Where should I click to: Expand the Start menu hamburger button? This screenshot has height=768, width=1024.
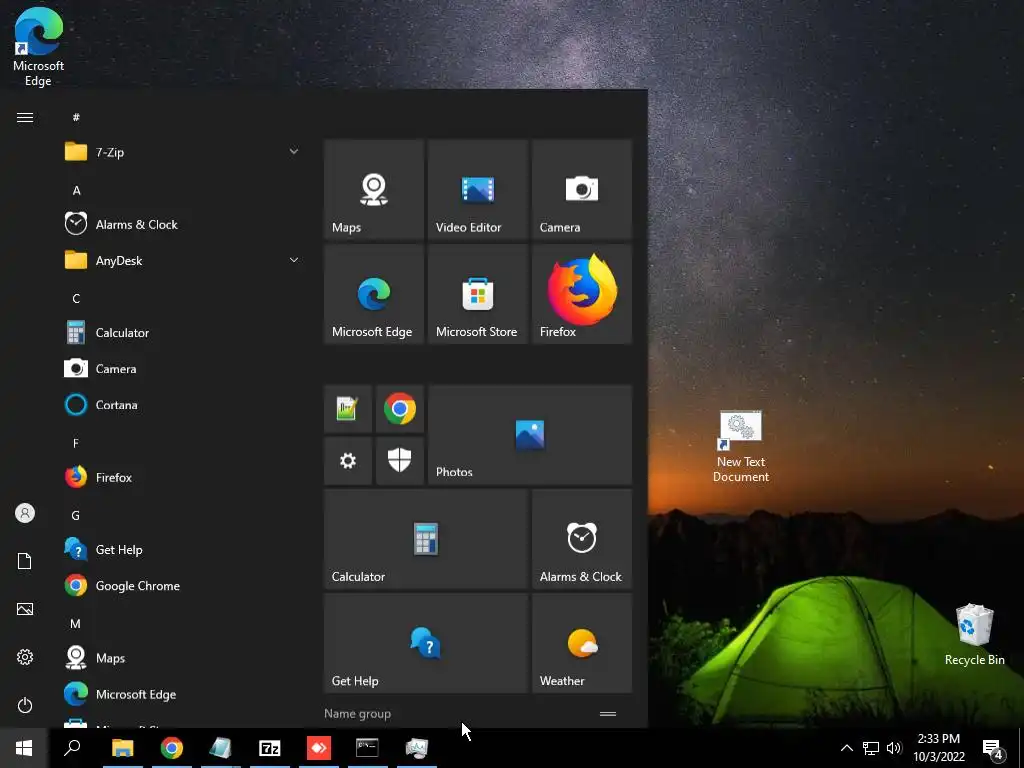(25, 118)
